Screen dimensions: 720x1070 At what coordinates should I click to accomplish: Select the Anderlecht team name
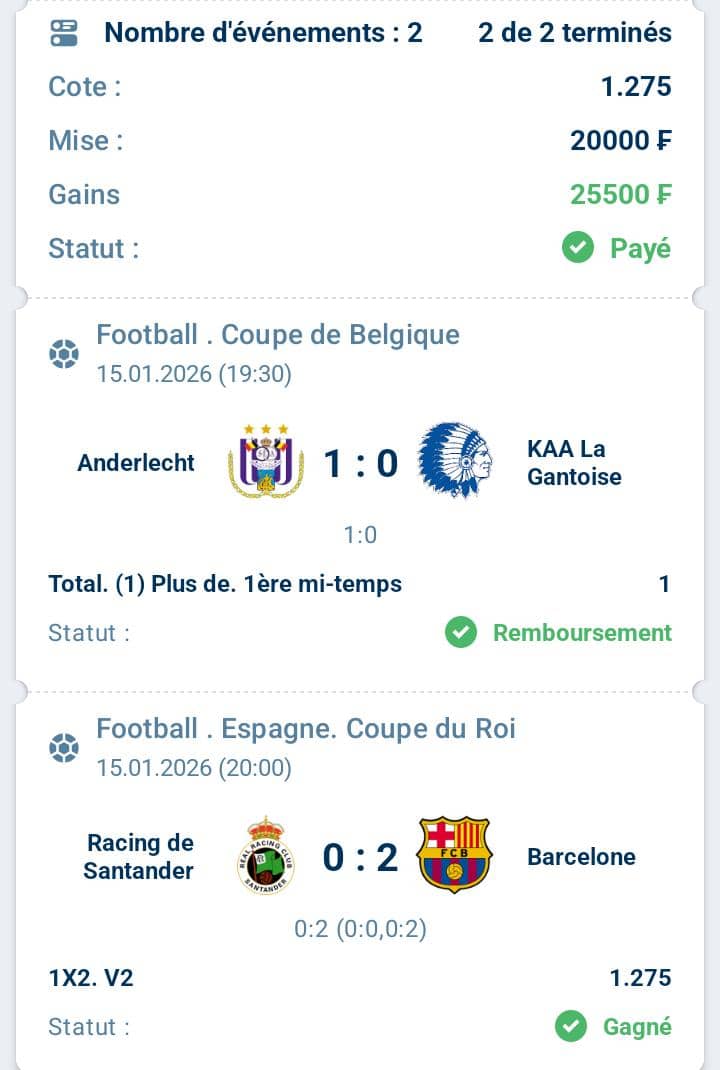pyautogui.click(x=136, y=462)
